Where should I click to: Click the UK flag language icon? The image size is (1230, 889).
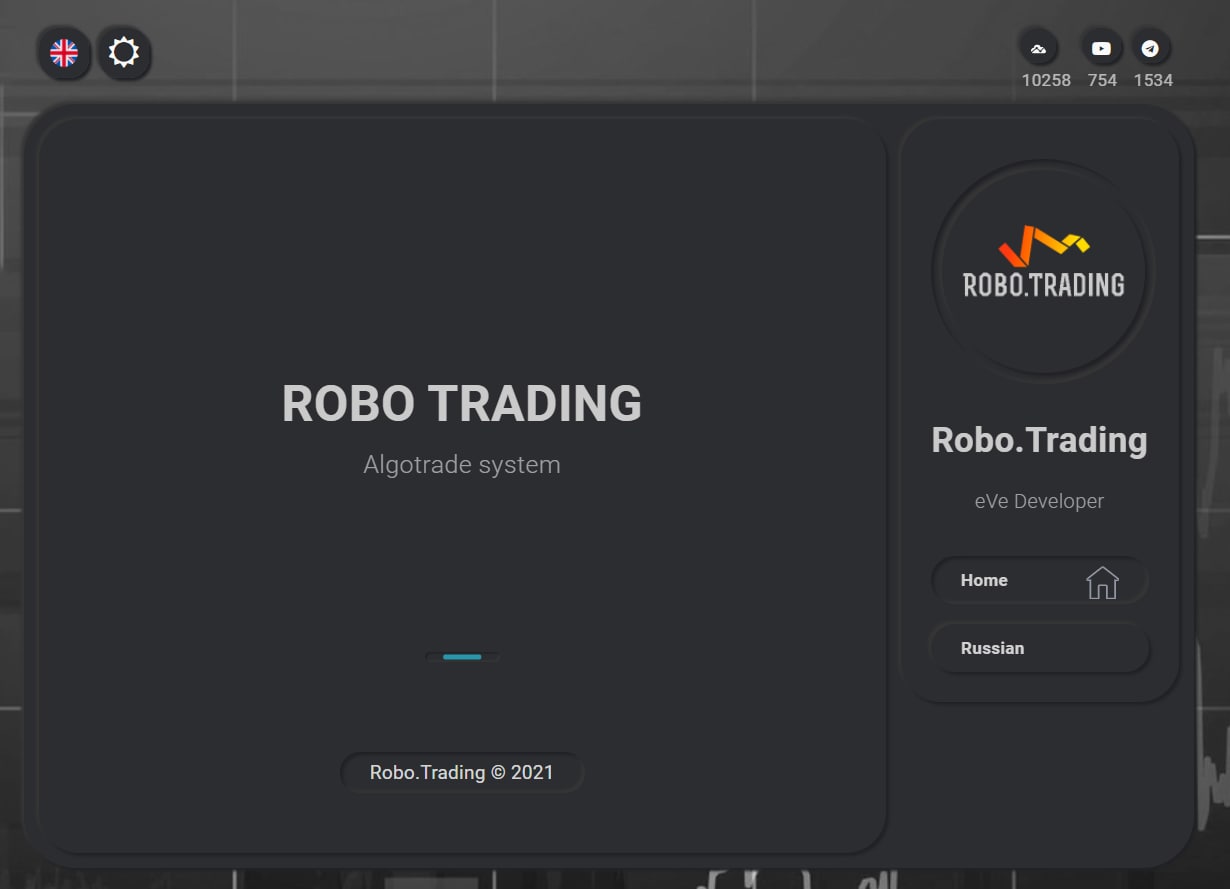pyautogui.click(x=64, y=53)
